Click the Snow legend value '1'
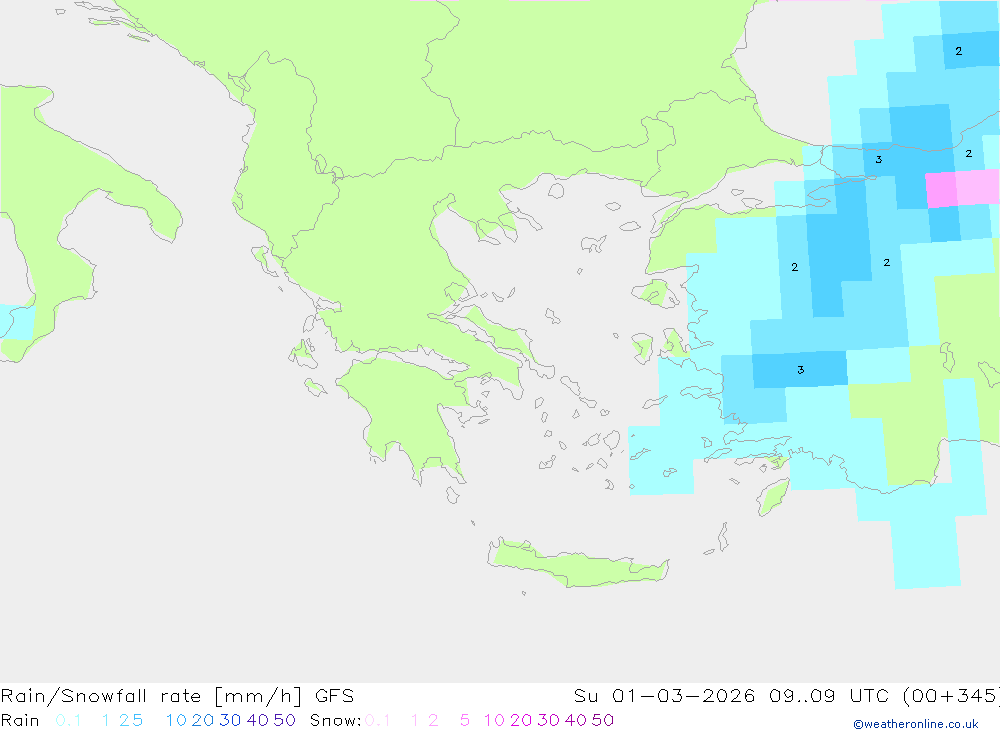This screenshot has height=733, width=1000. tap(415, 720)
